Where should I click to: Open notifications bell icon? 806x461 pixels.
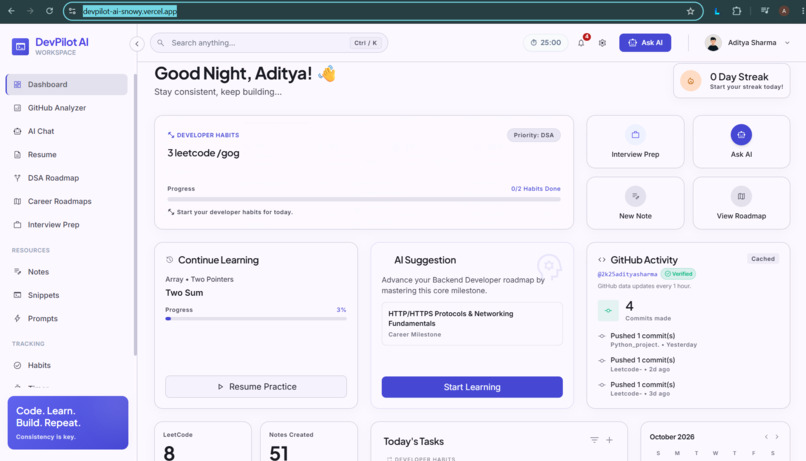pos(581,43)
